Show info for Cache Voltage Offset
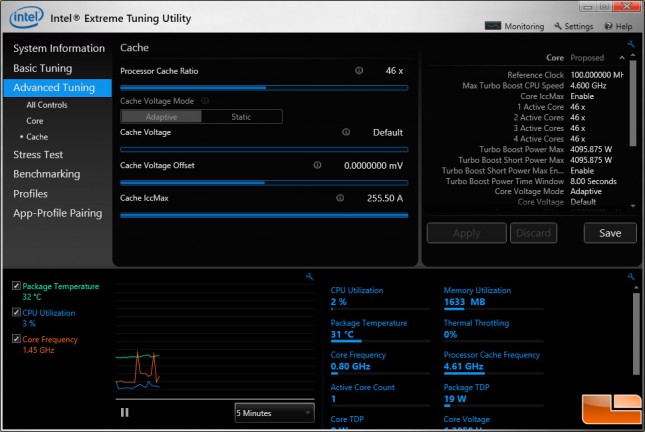The height and width of the screenshot is (432, 645). coord(317,165)
